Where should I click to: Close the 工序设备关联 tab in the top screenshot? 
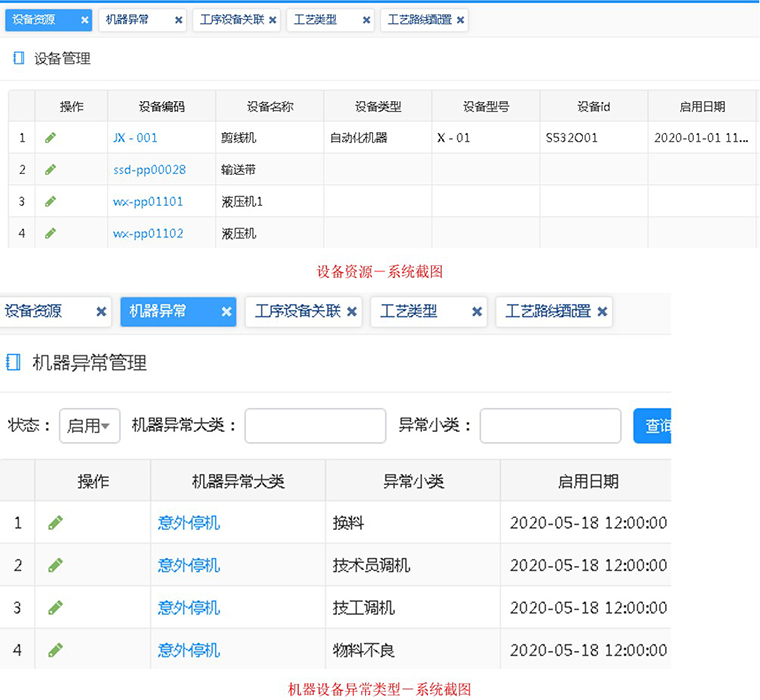[x=272, y=20]
